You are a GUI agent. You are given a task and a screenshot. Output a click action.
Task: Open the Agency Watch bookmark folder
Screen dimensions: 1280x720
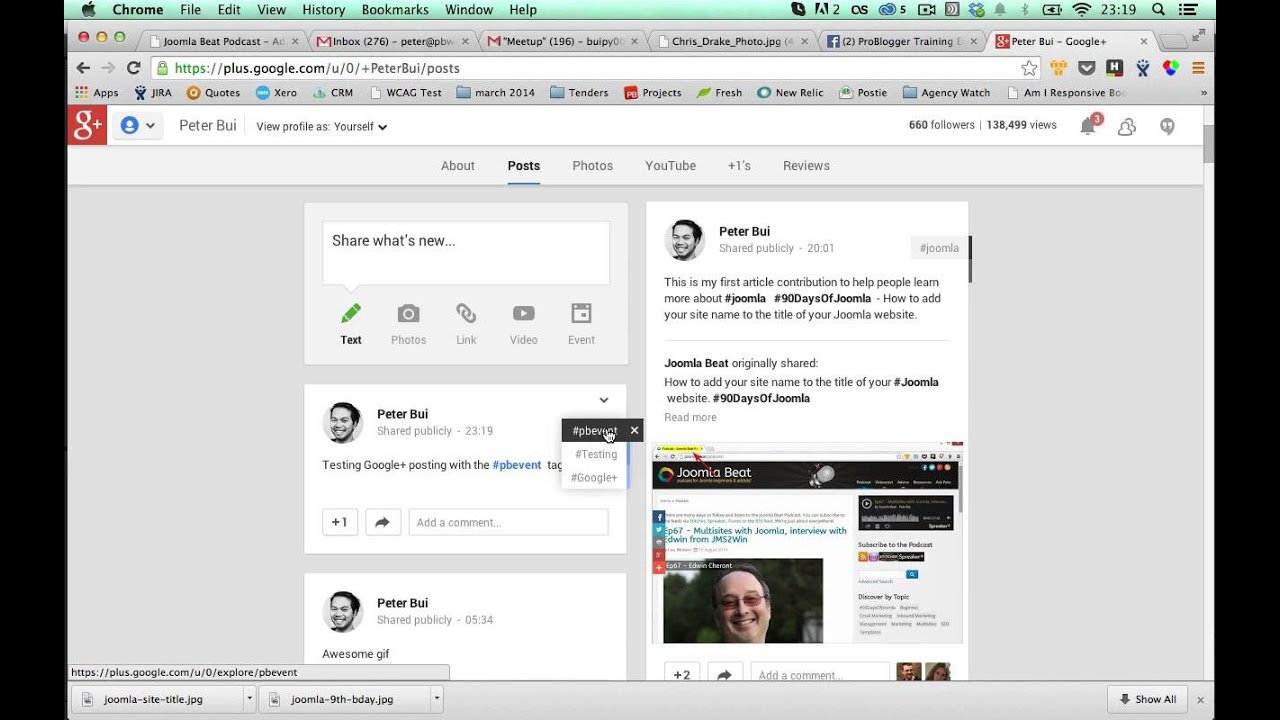coord(946,92)
